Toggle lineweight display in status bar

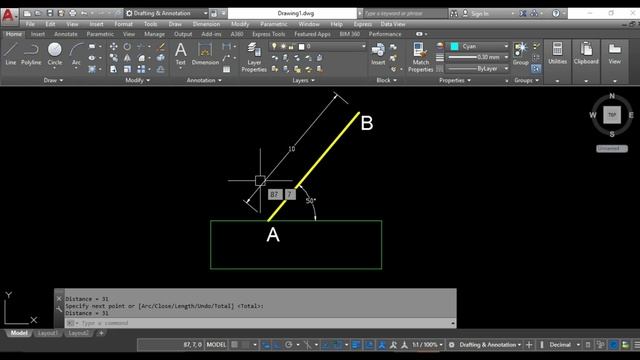(356, 345)
